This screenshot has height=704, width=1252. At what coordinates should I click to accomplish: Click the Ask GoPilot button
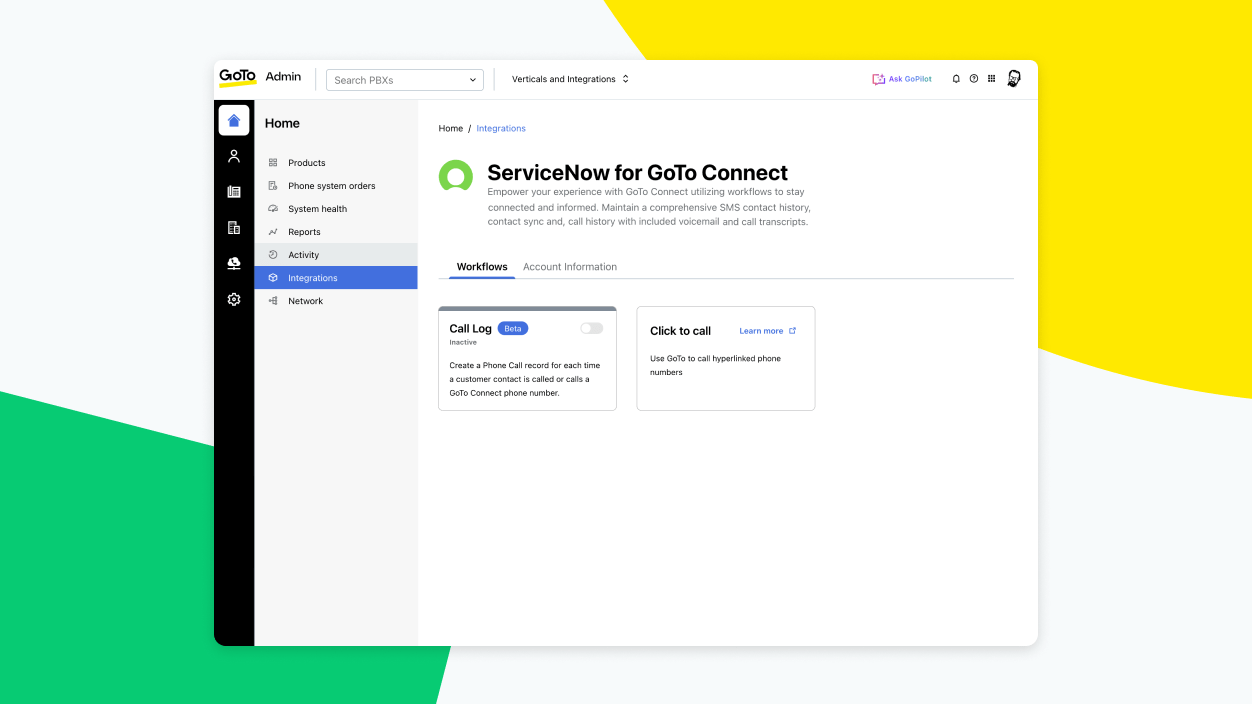click(901, 78)
